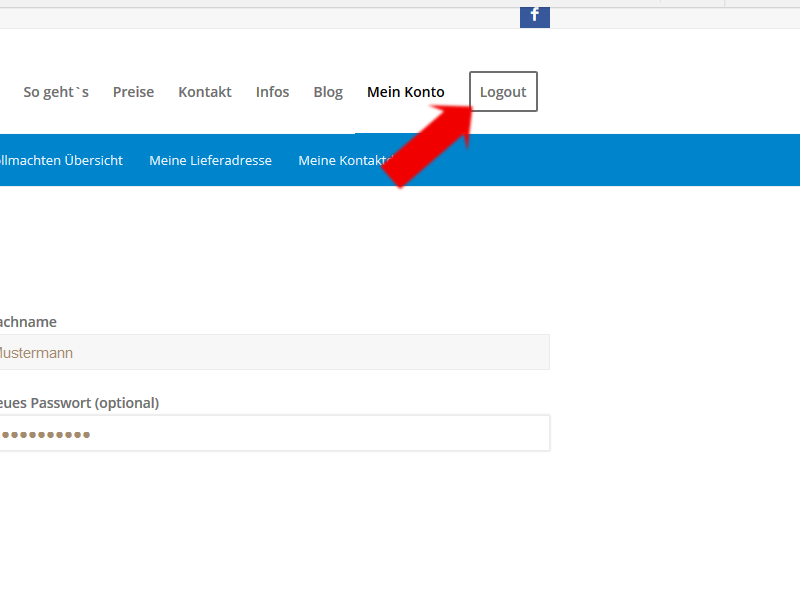Select Infos in the main navigation
This screenshot has height=600, width=800.
point(272,92)
